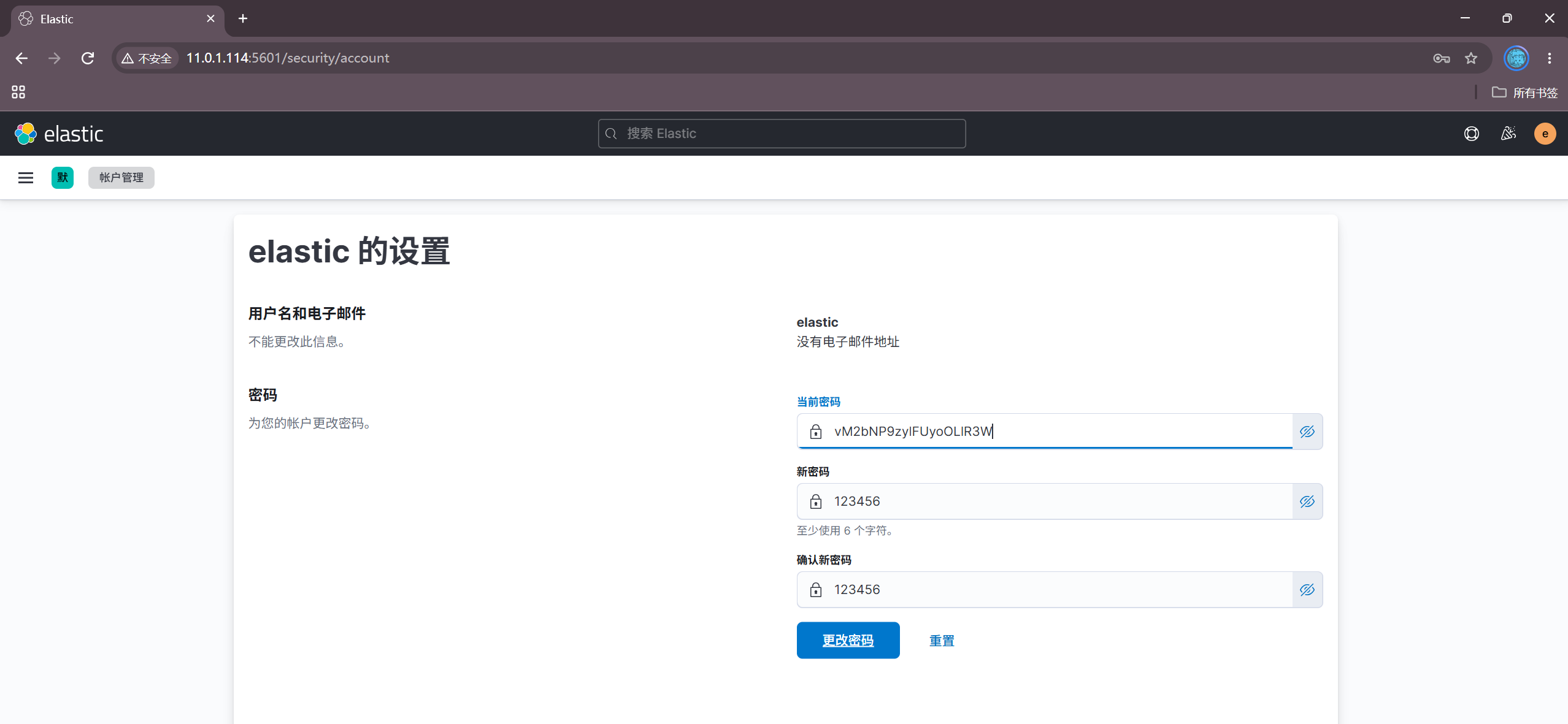The width and height of the screenshot is (1568, 724).
Task: Open the default space selector badge
Action: (63, 178)
